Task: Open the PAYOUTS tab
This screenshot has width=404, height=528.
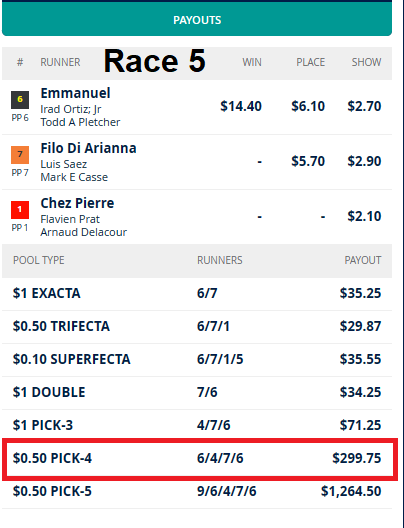Action: click(197, 19)
